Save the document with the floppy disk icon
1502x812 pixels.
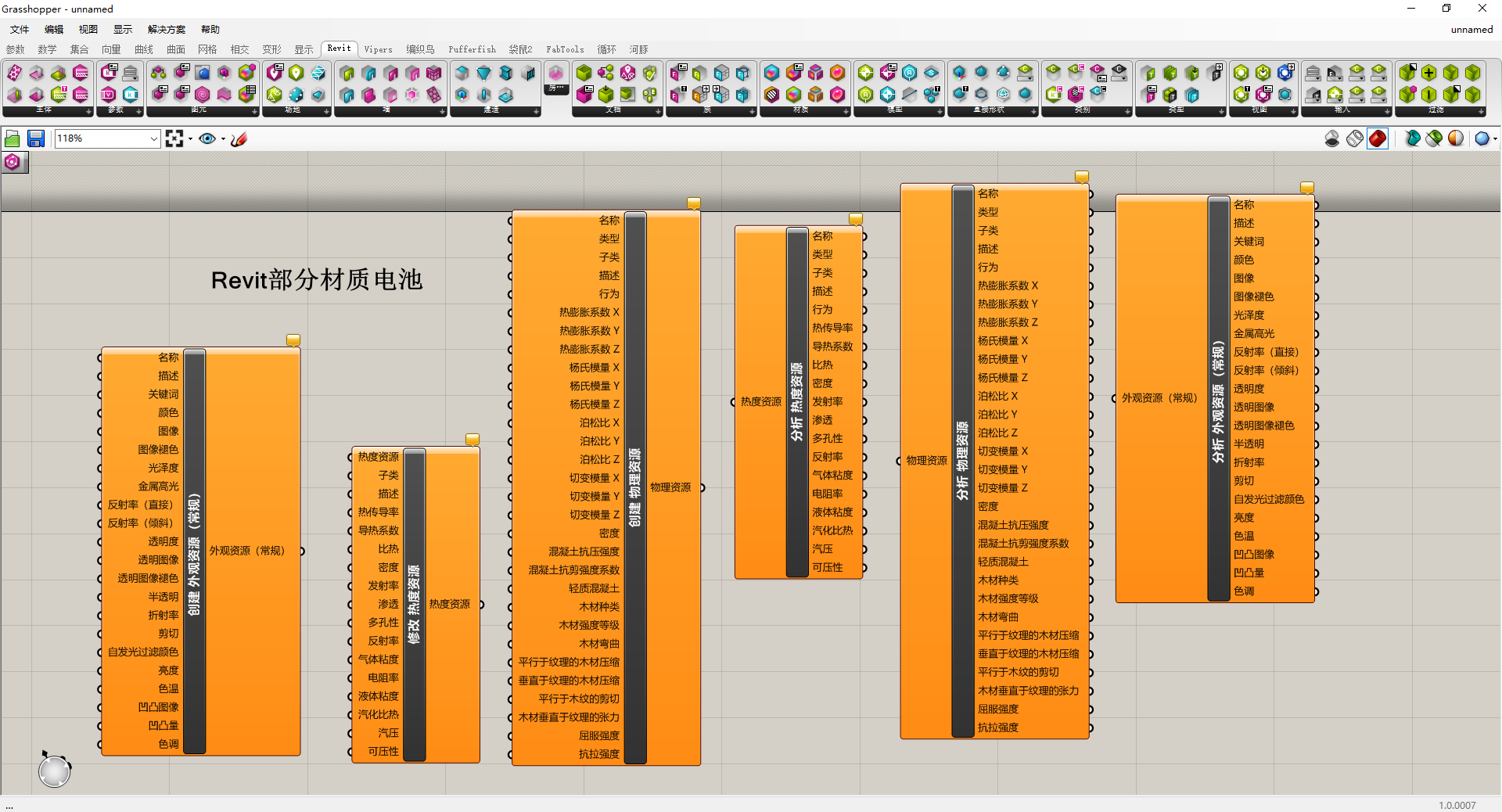point(36,139)
